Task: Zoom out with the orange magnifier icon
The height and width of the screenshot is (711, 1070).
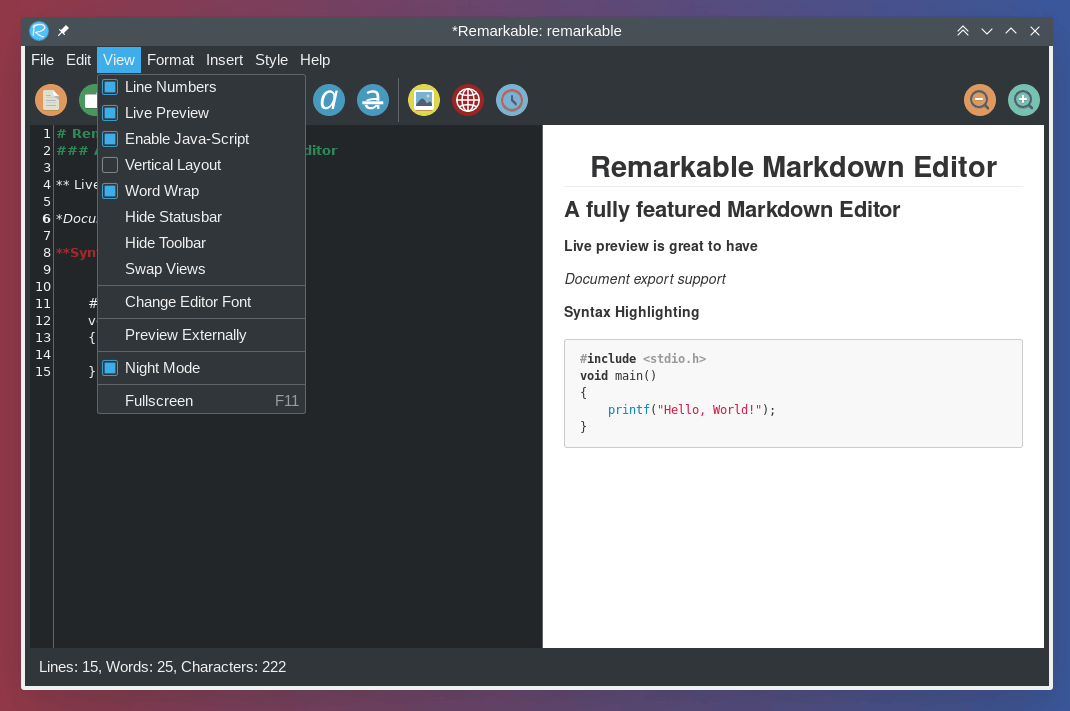Action: pyautogui.click(x=980, y=100)
